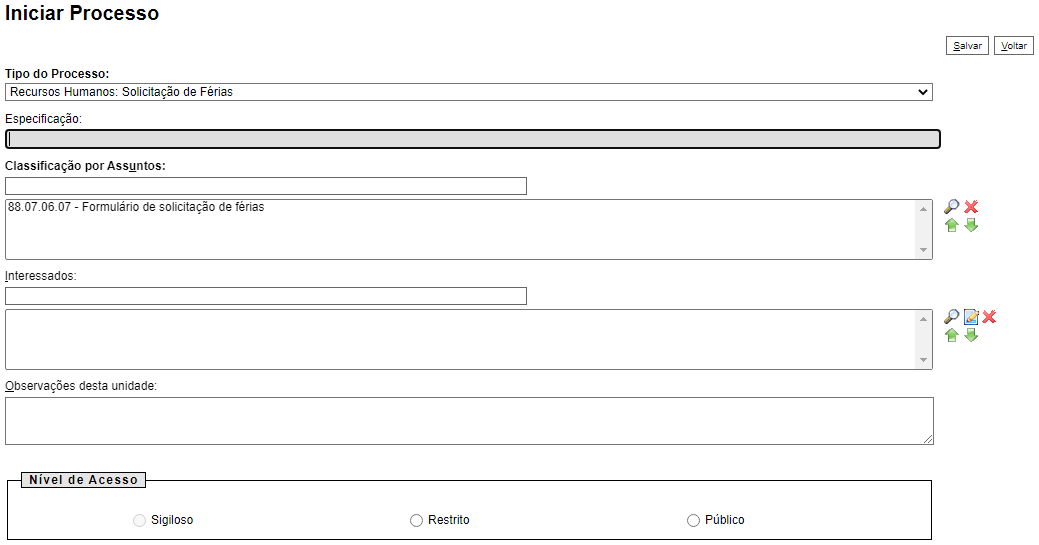Viewport: 1039px width, 545px height.
Task: Open the Interessados search magnifier
Action: click(952, 317)
